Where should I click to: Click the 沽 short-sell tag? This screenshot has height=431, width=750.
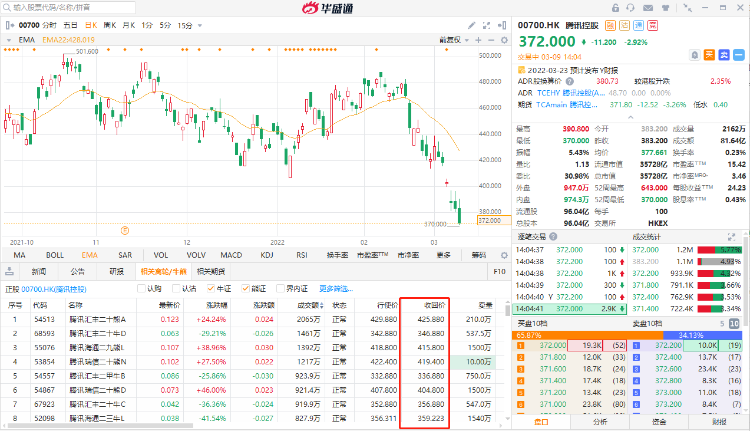(x=624, y=25)
